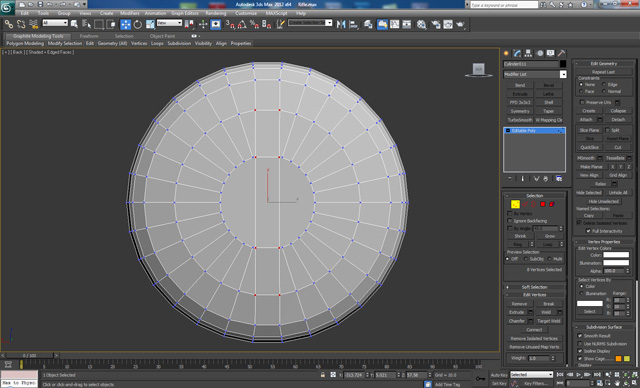Click the Bind to Space Warp icon
Image resolution: width=640 pixels, height=388 pixels.
click(x=33, y=24)
